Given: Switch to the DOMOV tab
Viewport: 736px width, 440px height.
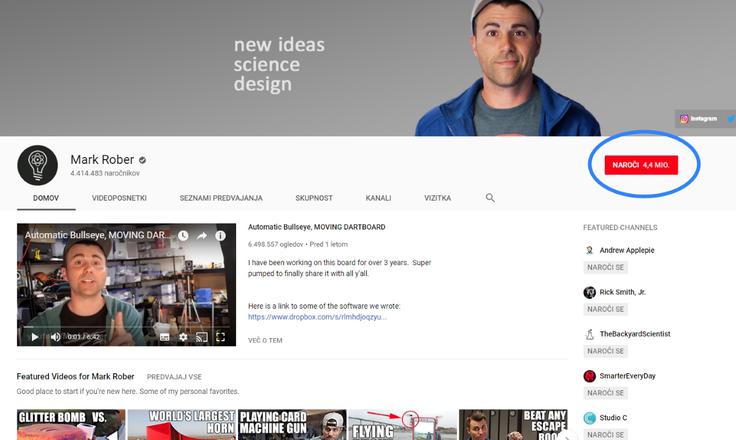Looking at the screenshot, I should 46,198.
